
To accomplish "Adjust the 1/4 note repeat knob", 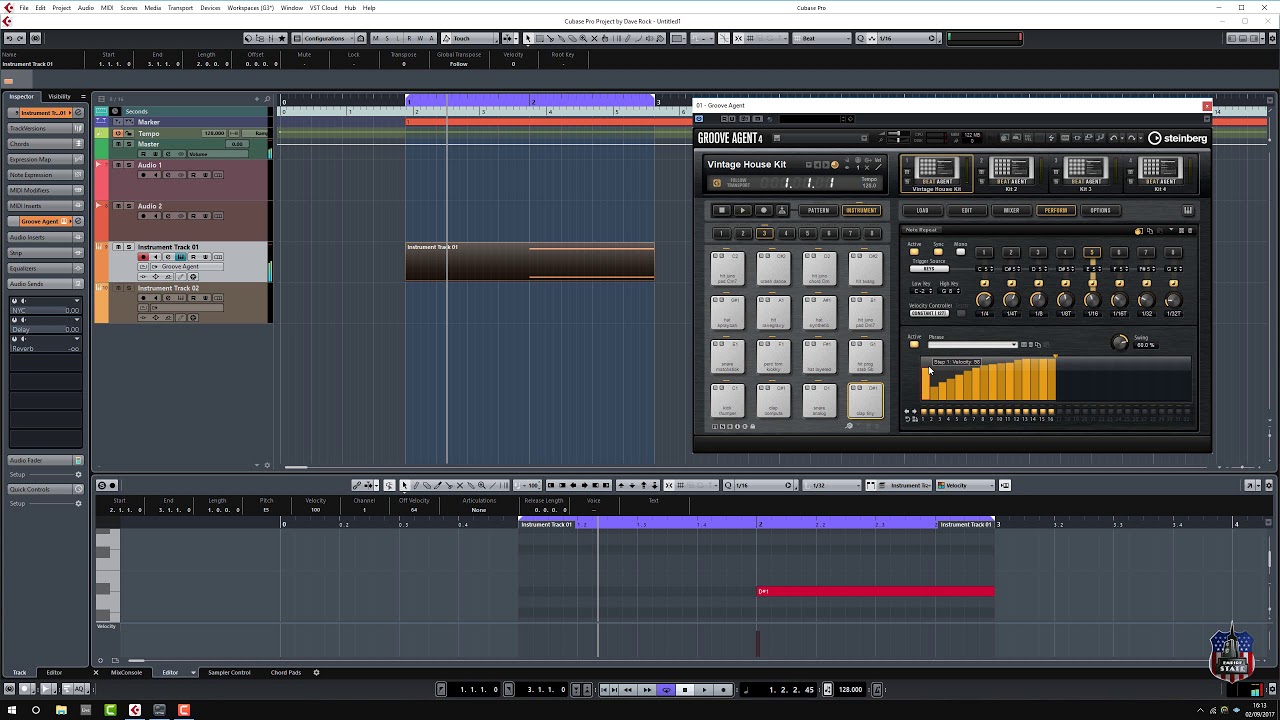I will 984,300.
